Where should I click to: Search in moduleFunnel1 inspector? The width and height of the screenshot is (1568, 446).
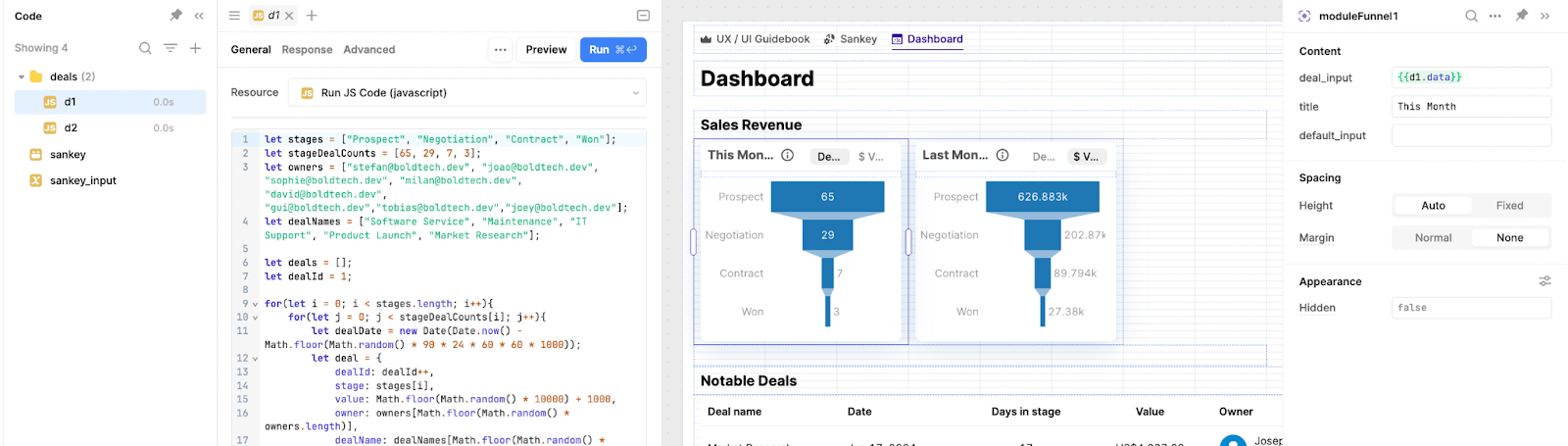pyautogui.click(x=1471, y=16)
